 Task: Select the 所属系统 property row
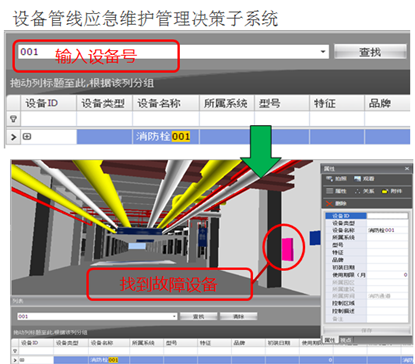367,238
